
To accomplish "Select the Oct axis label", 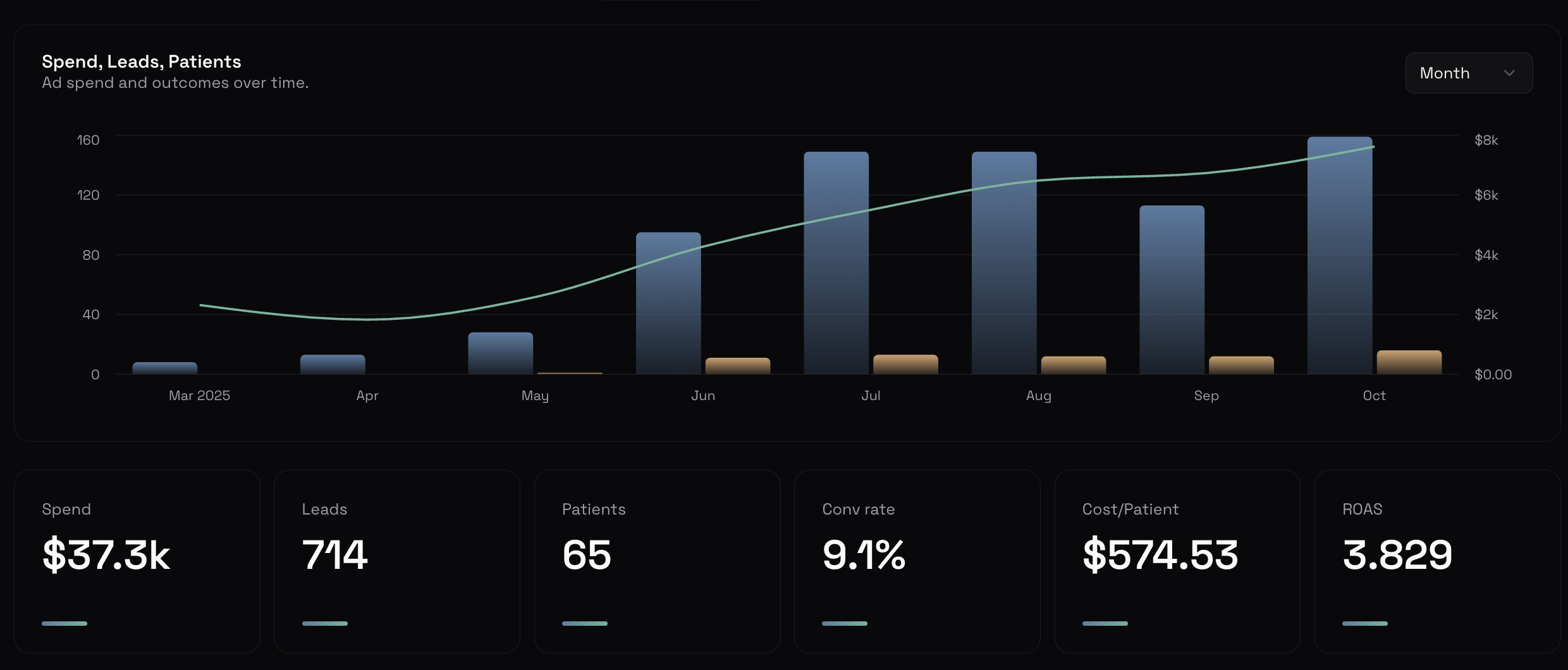I will [x=1373, y=395].
